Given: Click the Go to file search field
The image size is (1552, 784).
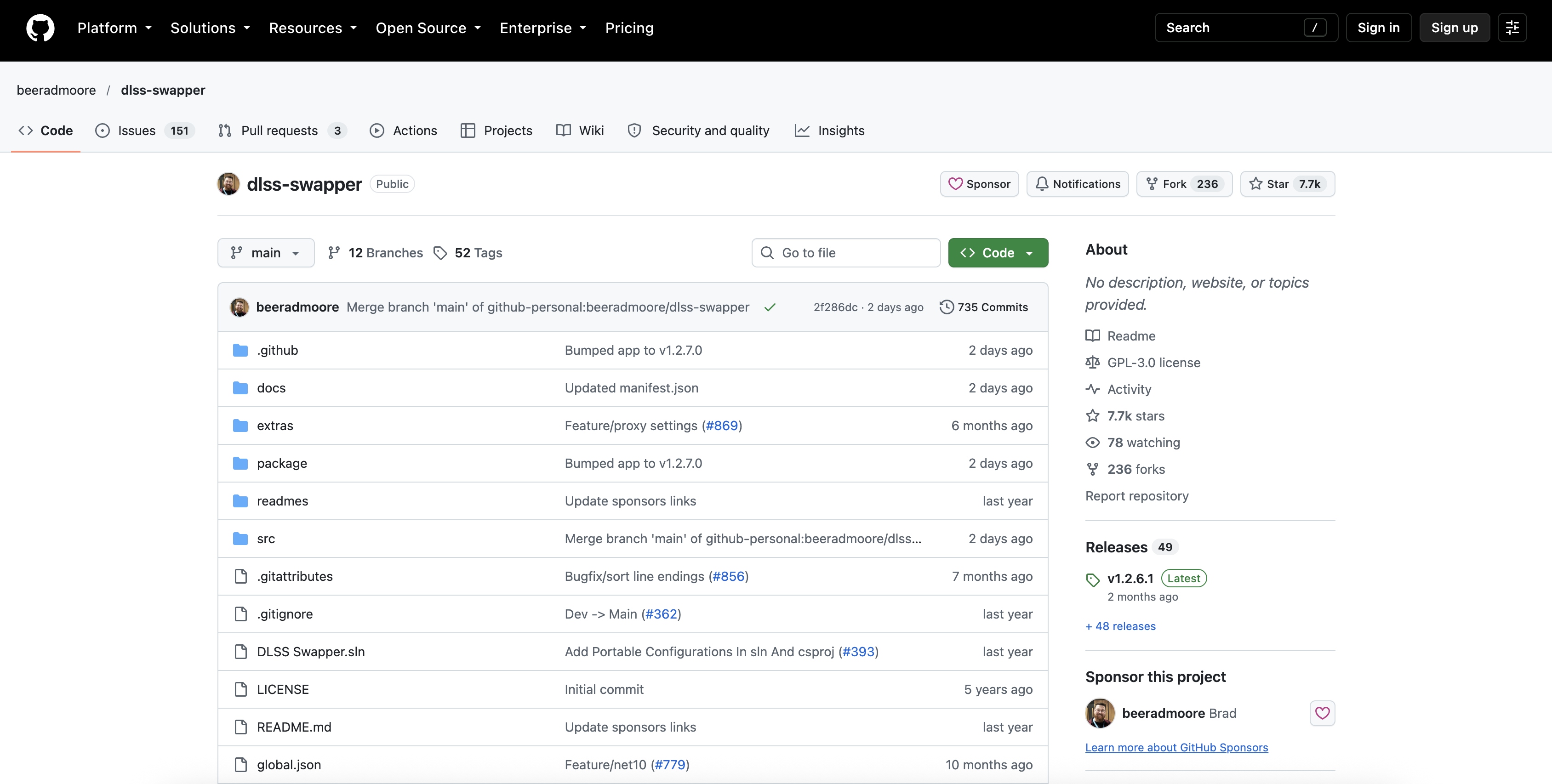Looking at the screenshot, I should [x=846, y=253].
